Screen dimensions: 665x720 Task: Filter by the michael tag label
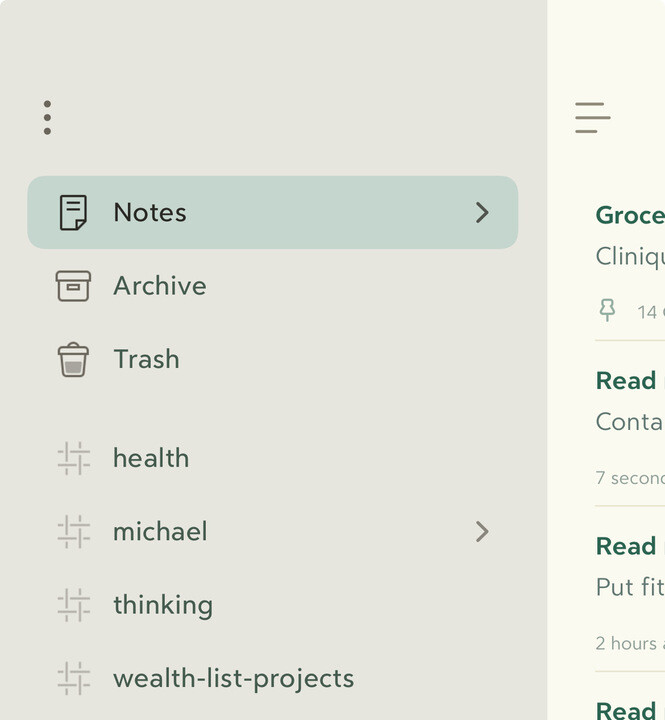point(160,531)
